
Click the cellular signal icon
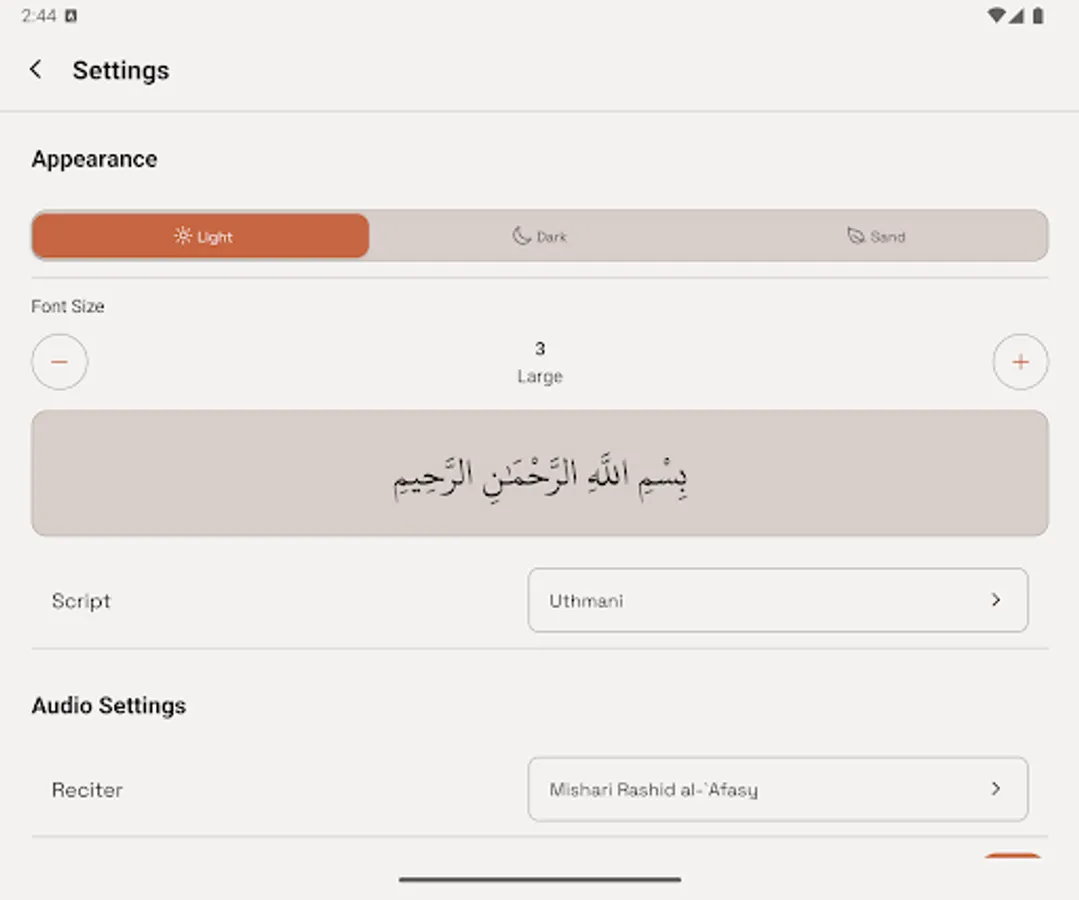click(1016, 15)
